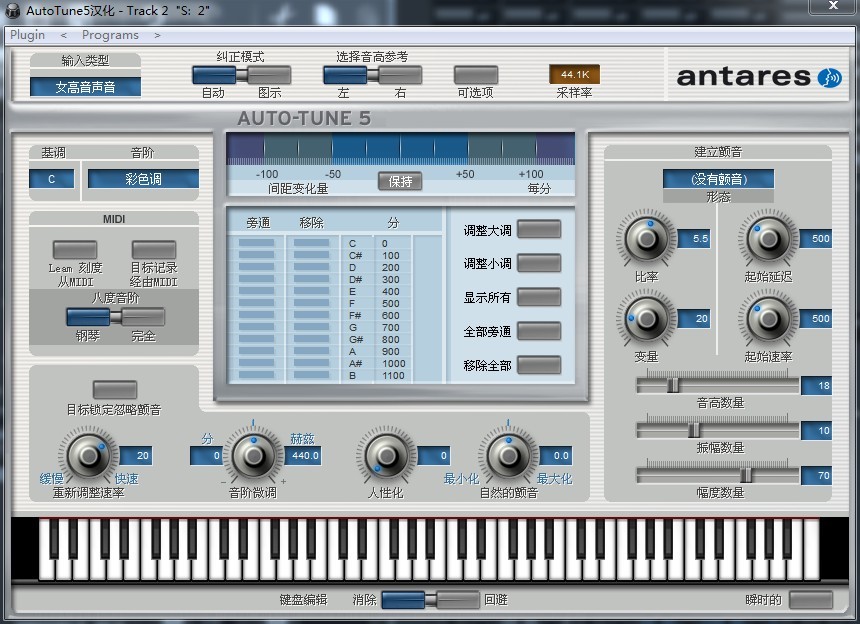
Task: Open the 输入类型 女高音声音 dropdown
Action: coord(86,87)
